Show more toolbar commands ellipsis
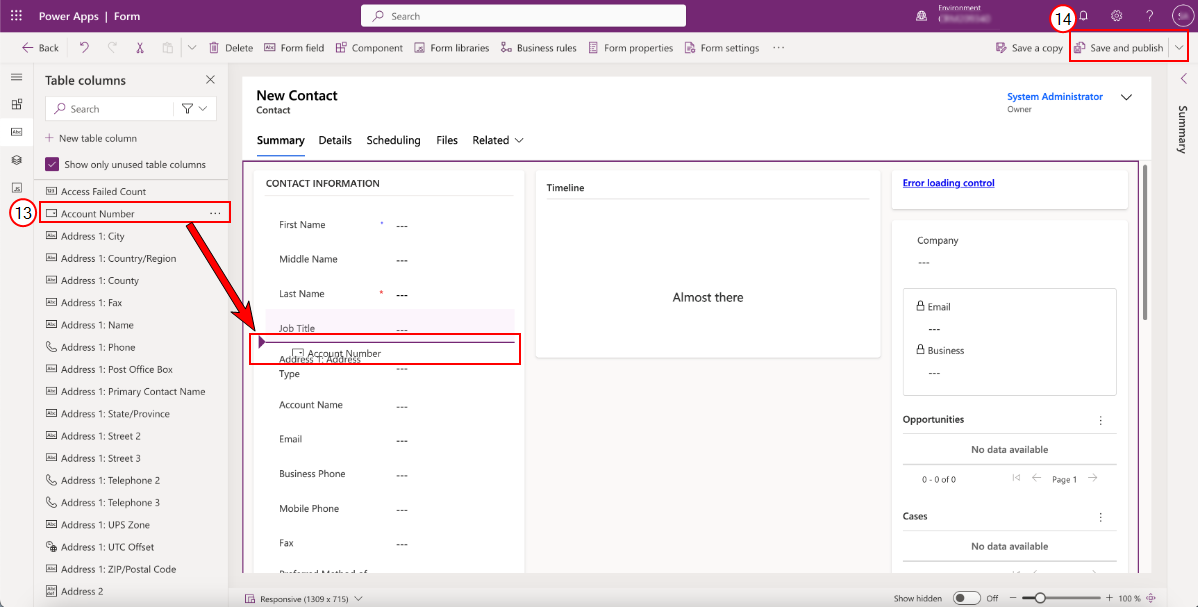This screenshot has width=1198, height=607. pos(779,47)
